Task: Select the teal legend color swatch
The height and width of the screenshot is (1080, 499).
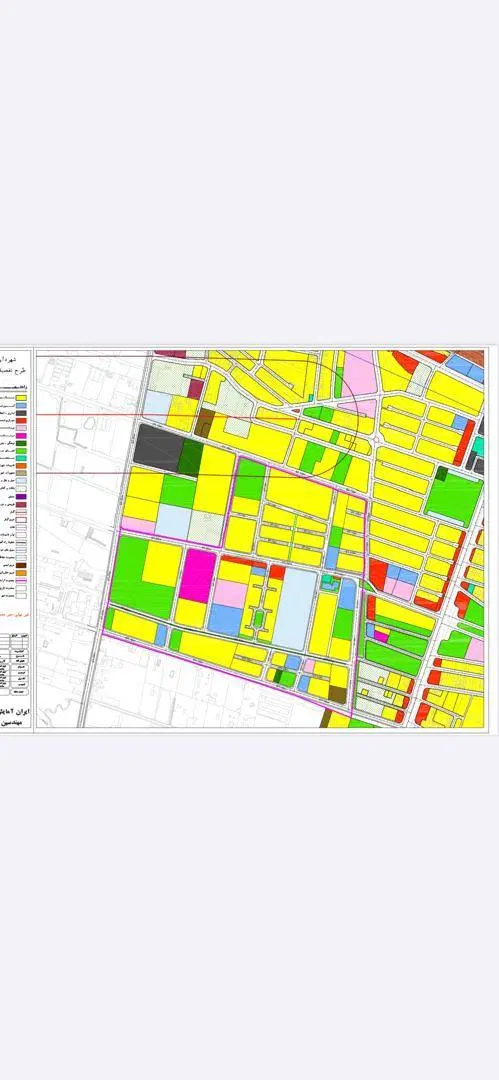Action: tap(21, 458)
